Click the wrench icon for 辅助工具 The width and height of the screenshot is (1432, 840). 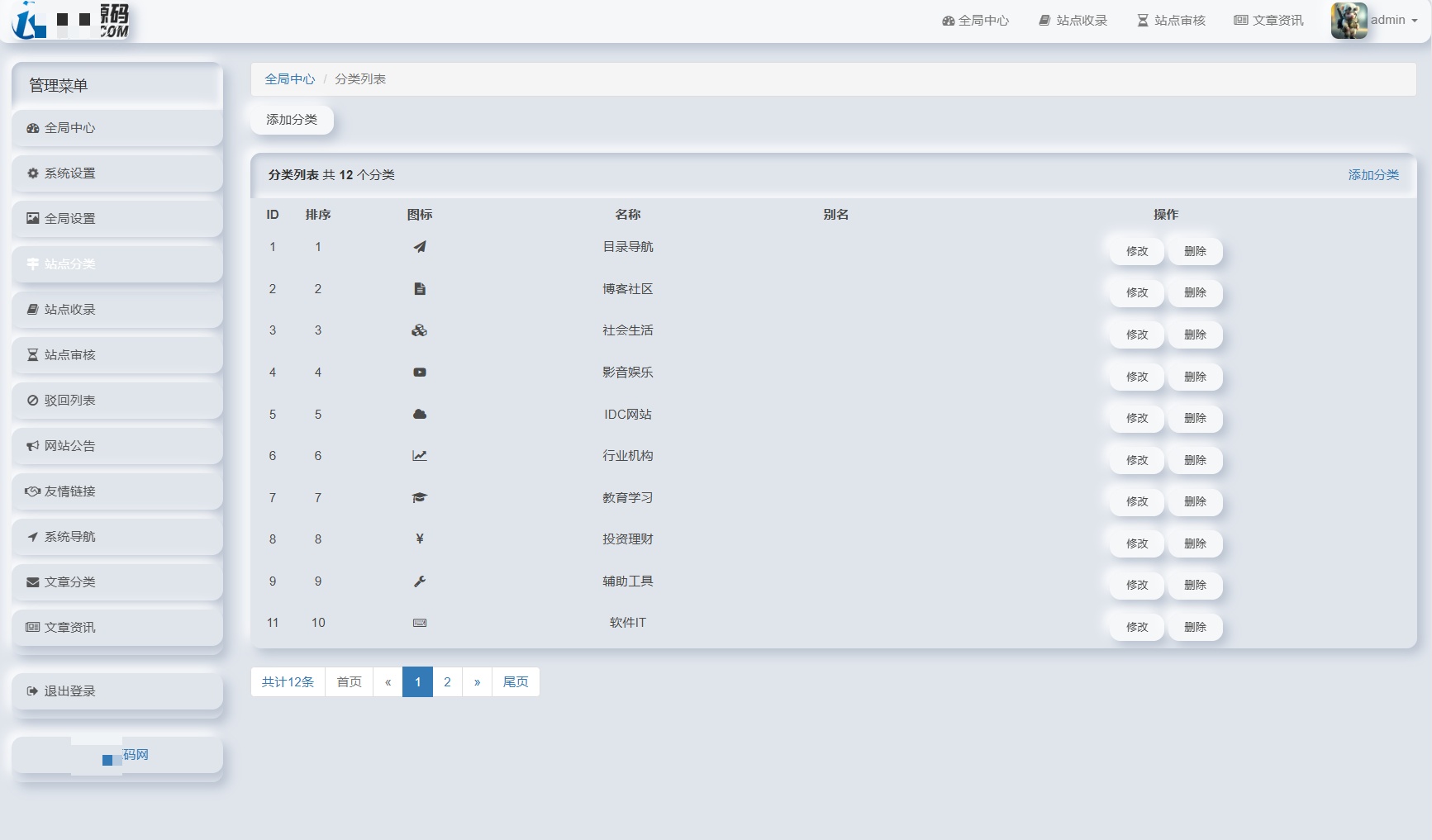point(420,581)
